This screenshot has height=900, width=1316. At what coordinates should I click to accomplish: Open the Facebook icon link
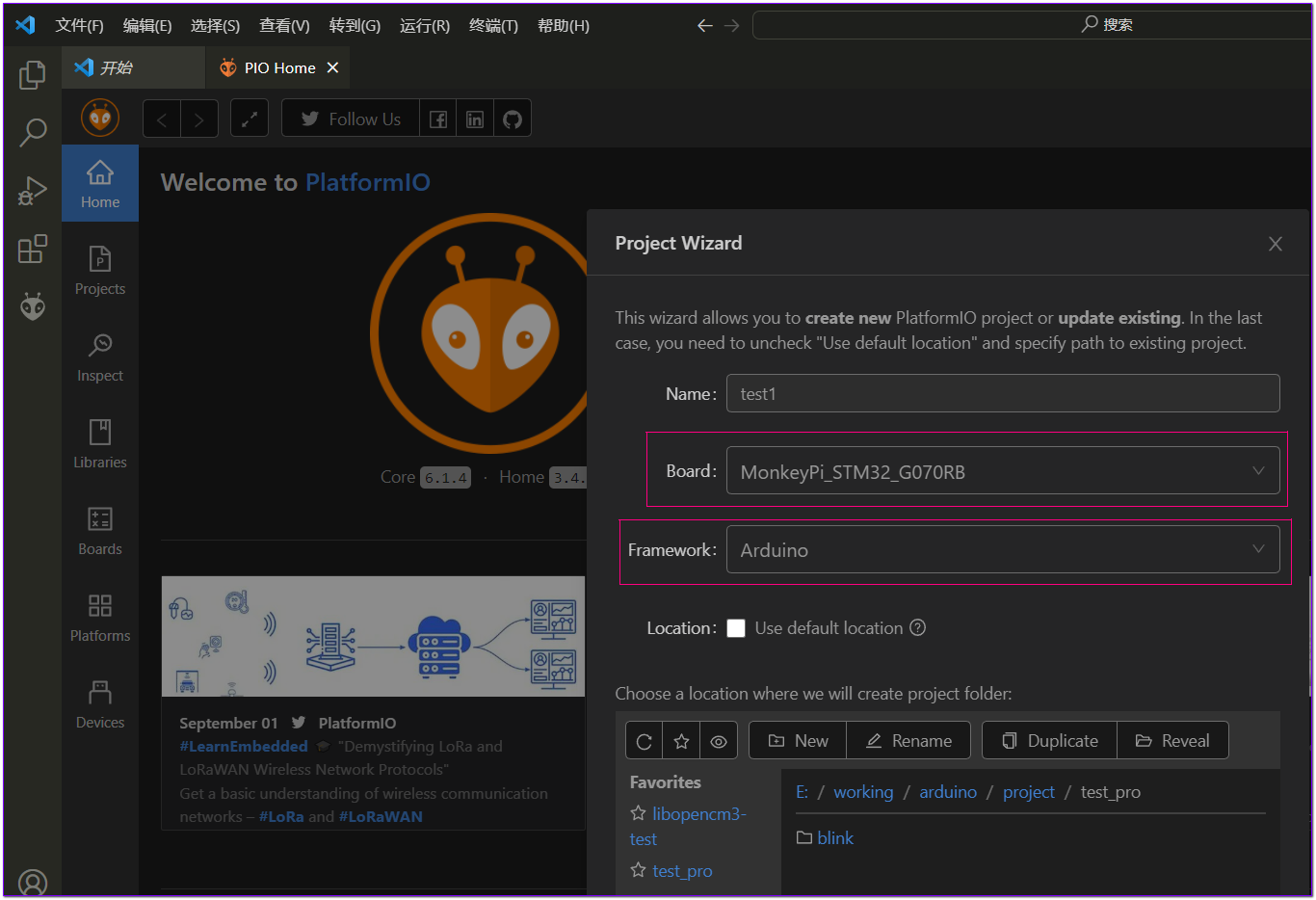(x=438, y=119)
